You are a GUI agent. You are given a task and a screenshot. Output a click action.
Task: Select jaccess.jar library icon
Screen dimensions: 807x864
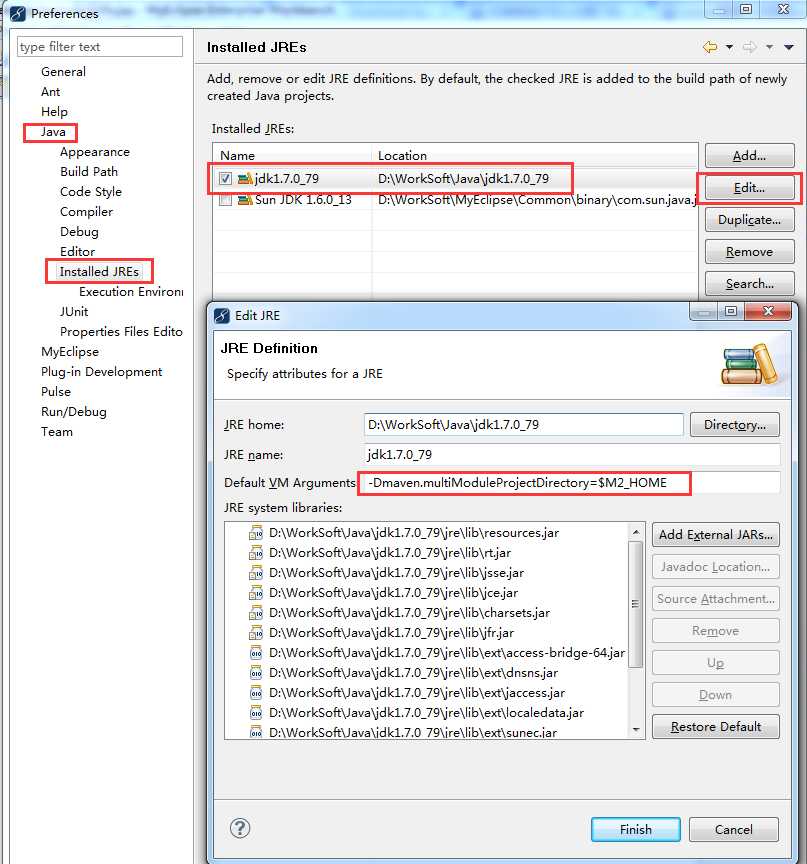256,693
